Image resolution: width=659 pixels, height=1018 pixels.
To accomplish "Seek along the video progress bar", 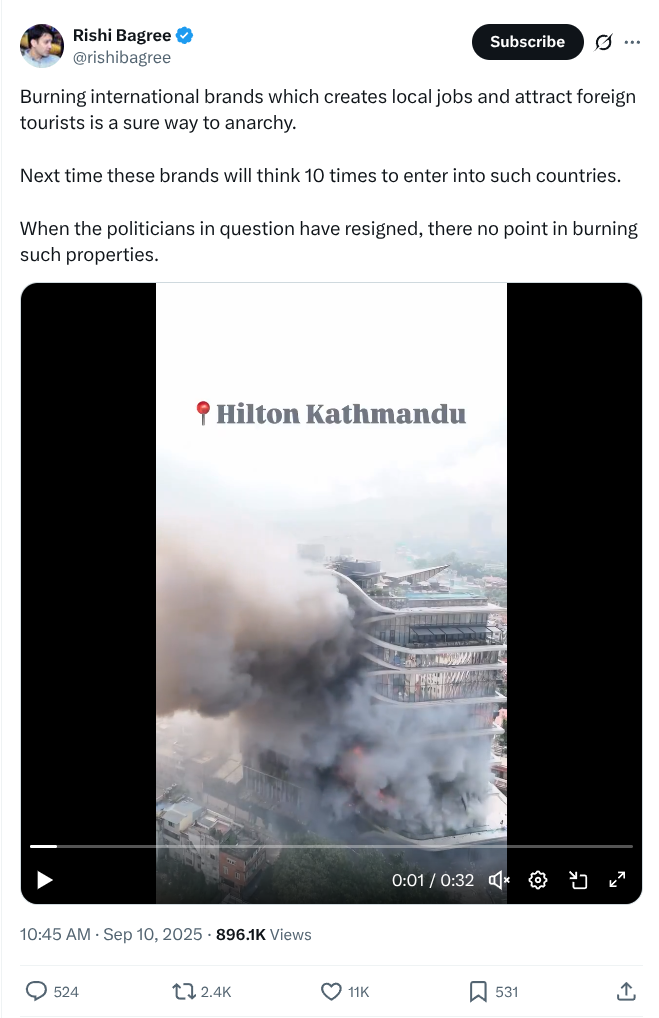I will pos(331,846).
